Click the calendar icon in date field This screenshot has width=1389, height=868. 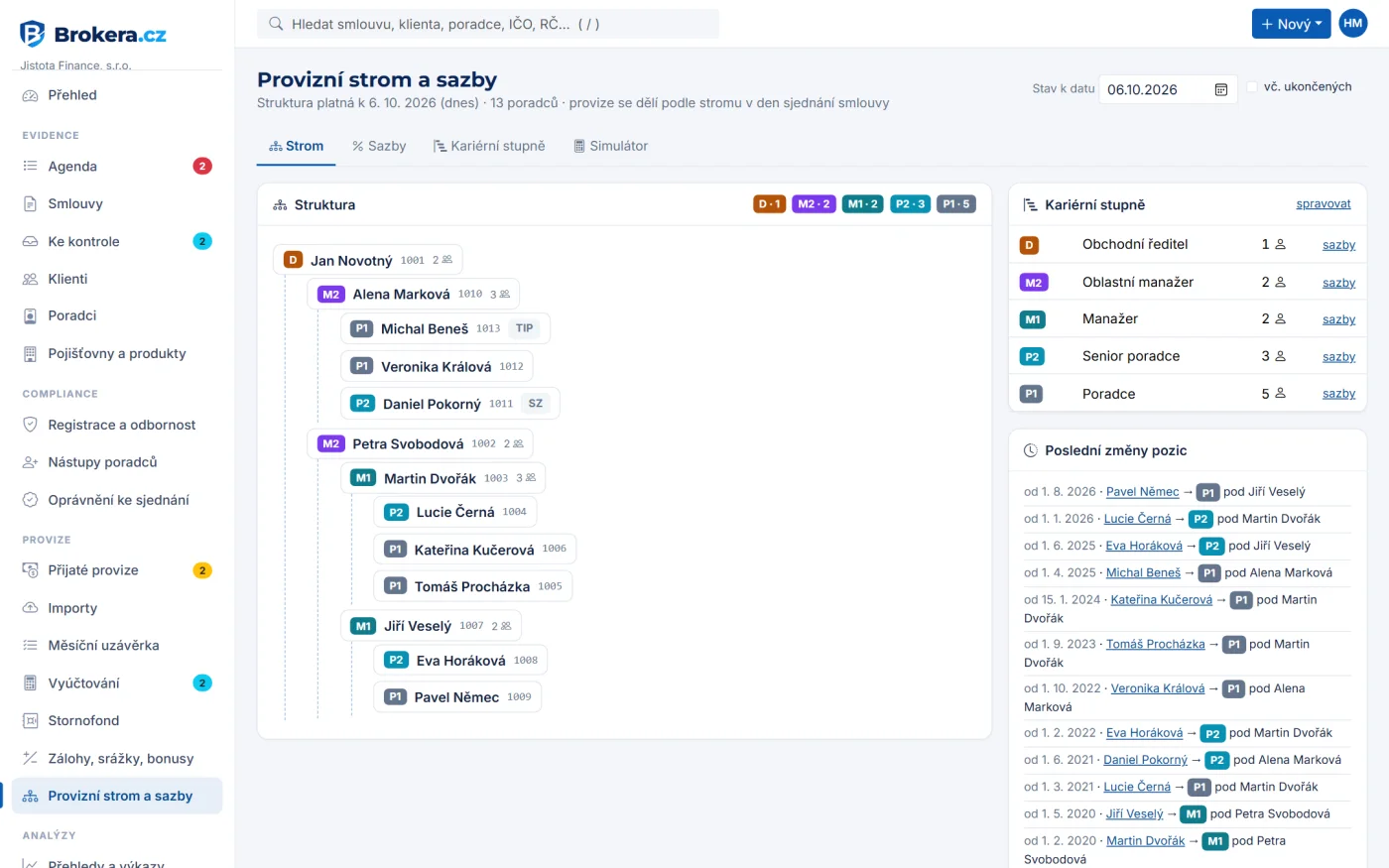(1221, 89)
